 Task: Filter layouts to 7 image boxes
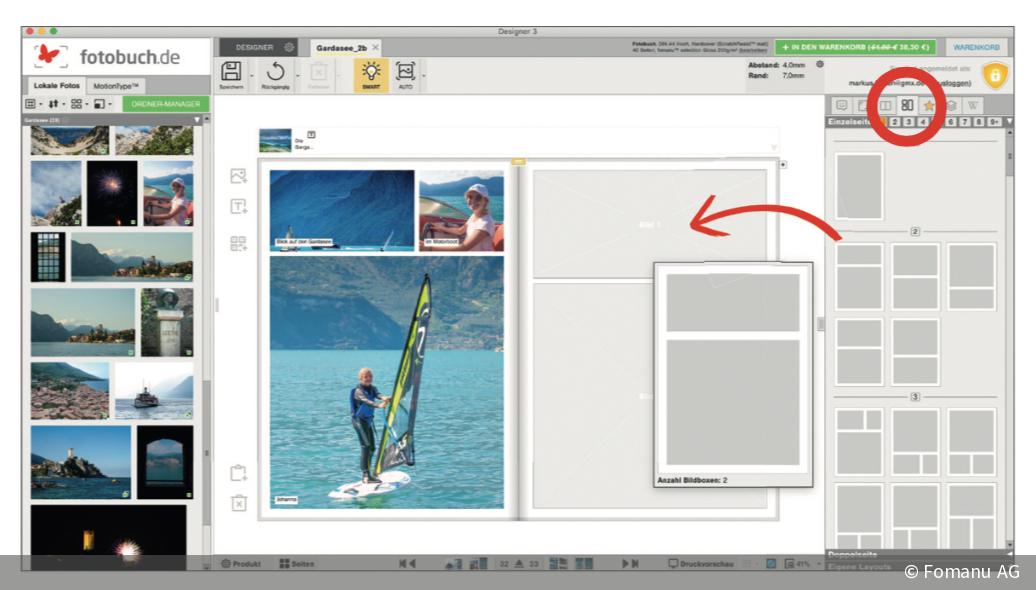coord(965,122)
